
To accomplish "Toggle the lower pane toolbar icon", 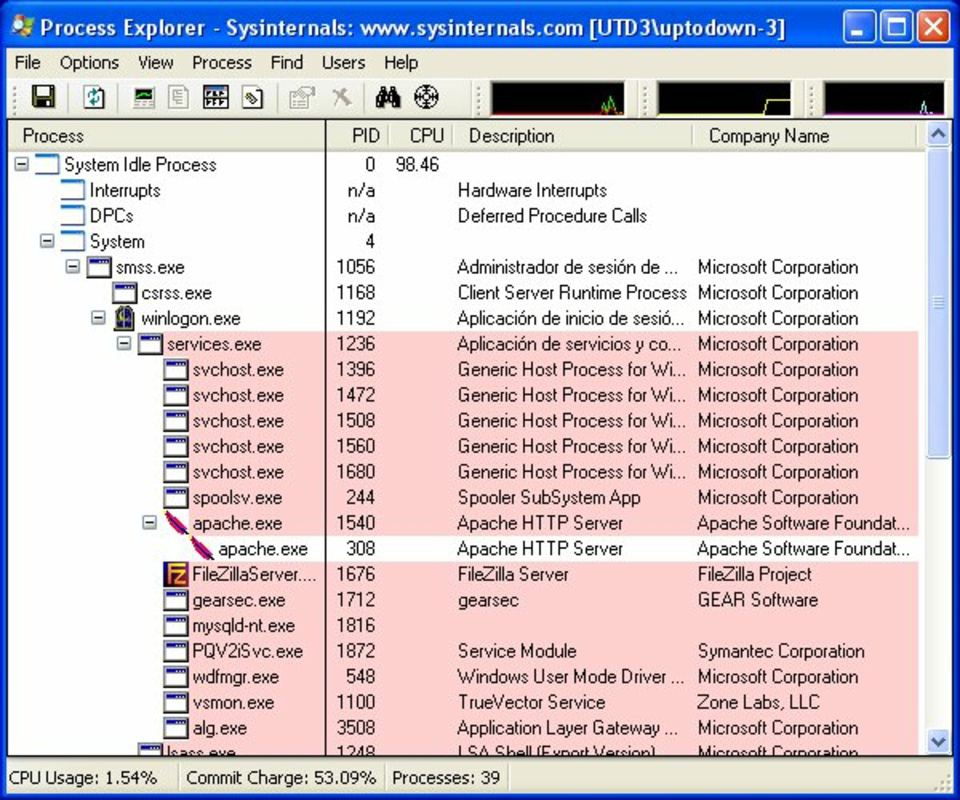I will coord(216,97).
